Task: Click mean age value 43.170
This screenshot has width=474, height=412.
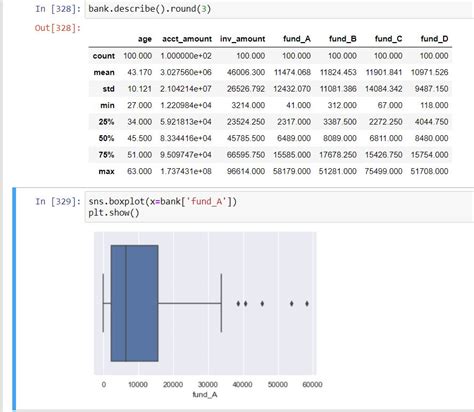Action: [x=139, y=72]
